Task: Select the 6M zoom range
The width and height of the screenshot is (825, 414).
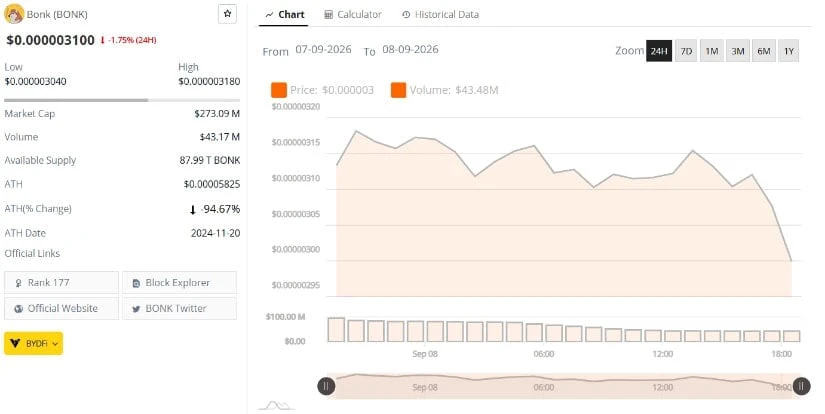Action: [x=763, y=51]
